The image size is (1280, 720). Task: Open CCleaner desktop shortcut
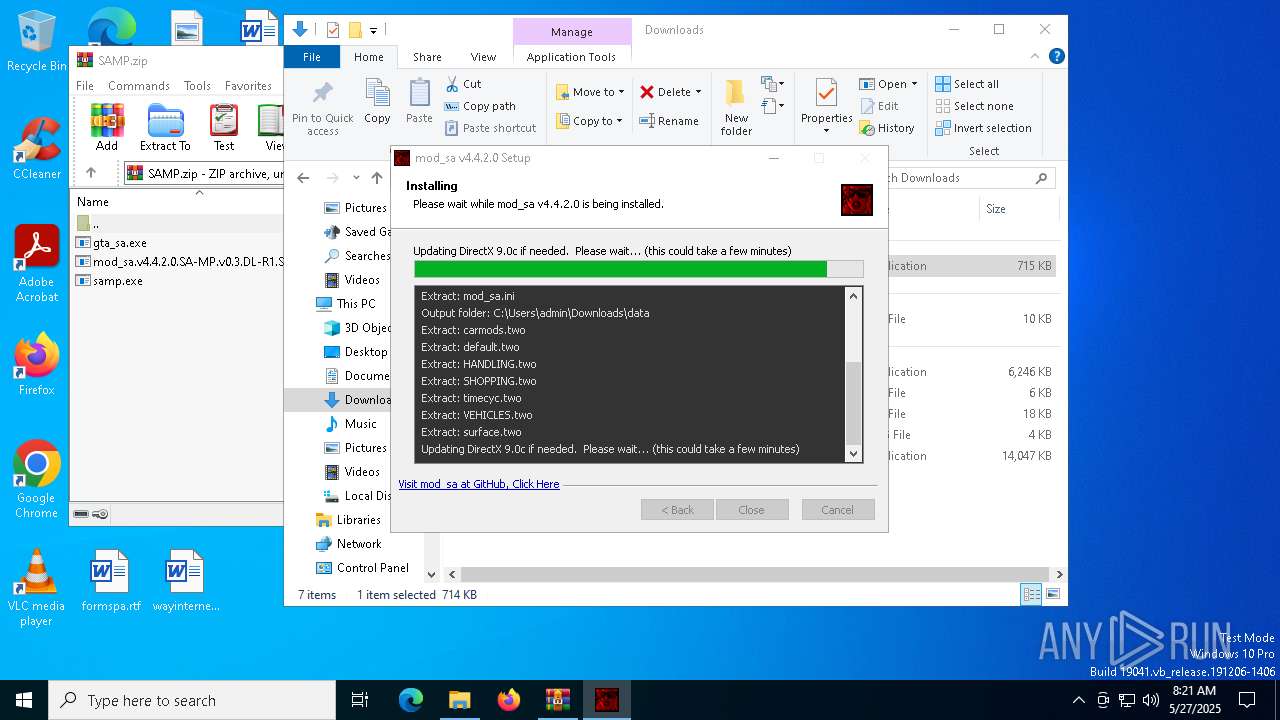[x=37, y=148]
